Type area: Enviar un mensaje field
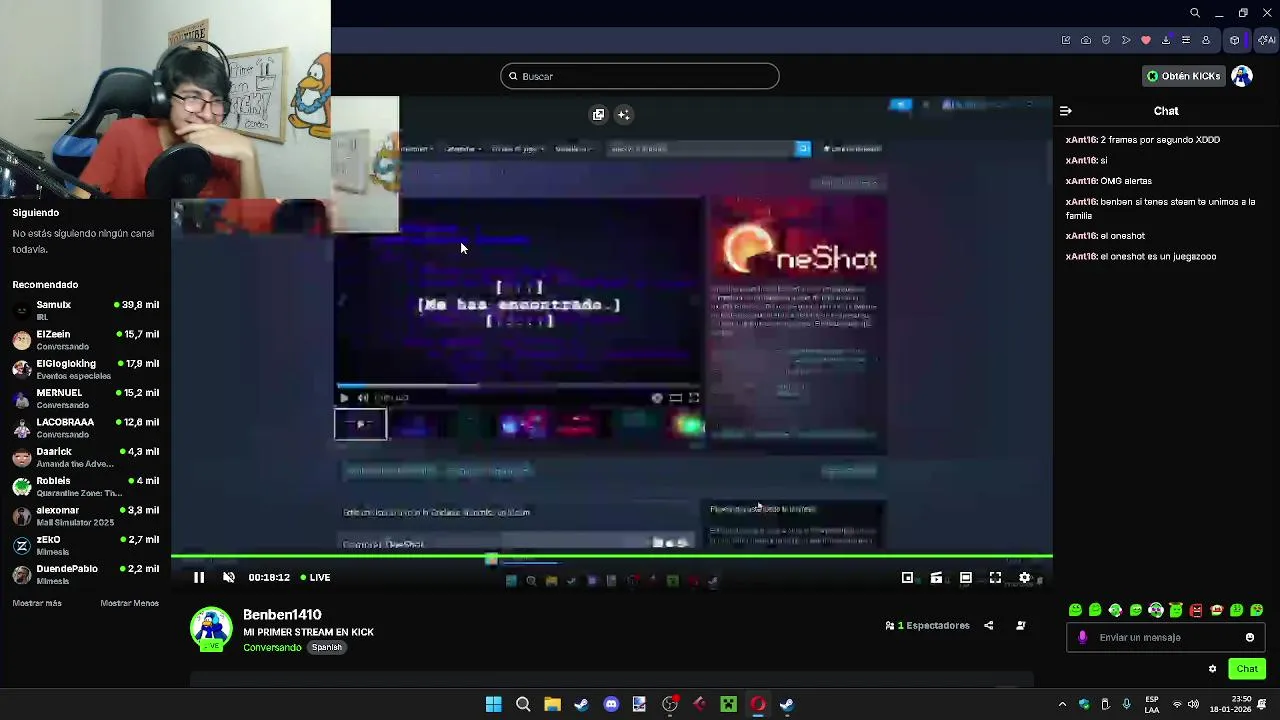This screenshot has height=720, width=1280. (1166, 637)
